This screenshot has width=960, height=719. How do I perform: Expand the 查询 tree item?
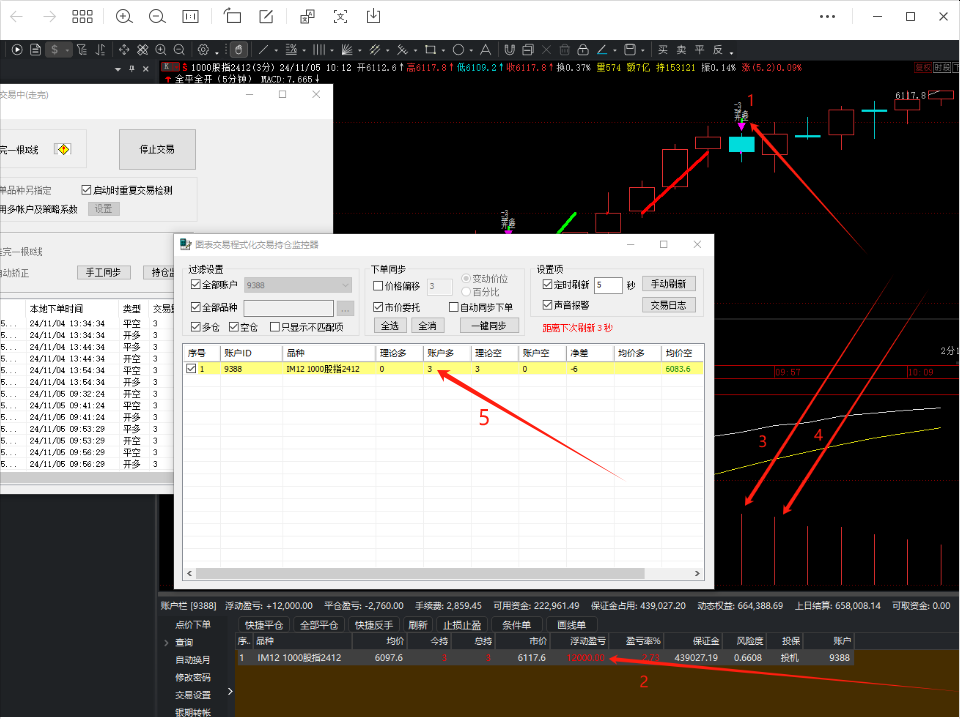click(166, 642)
